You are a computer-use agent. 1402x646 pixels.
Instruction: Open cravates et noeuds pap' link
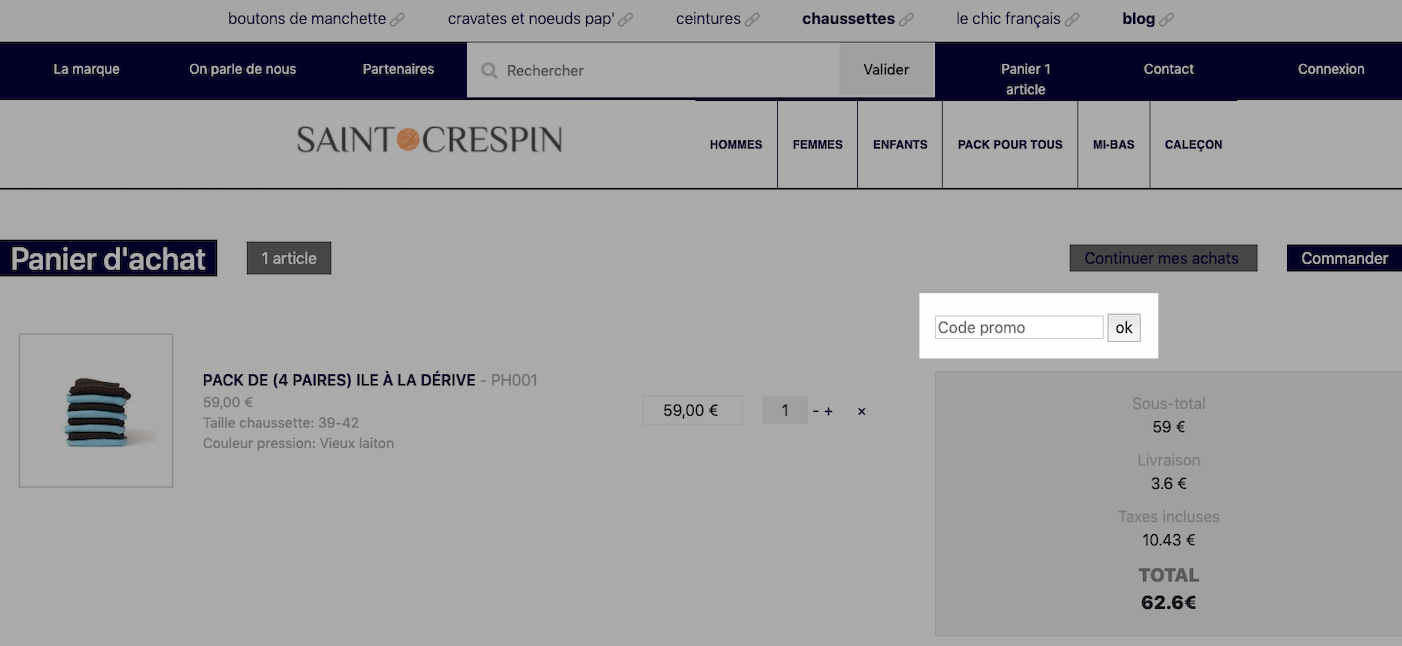coord(531,18)
